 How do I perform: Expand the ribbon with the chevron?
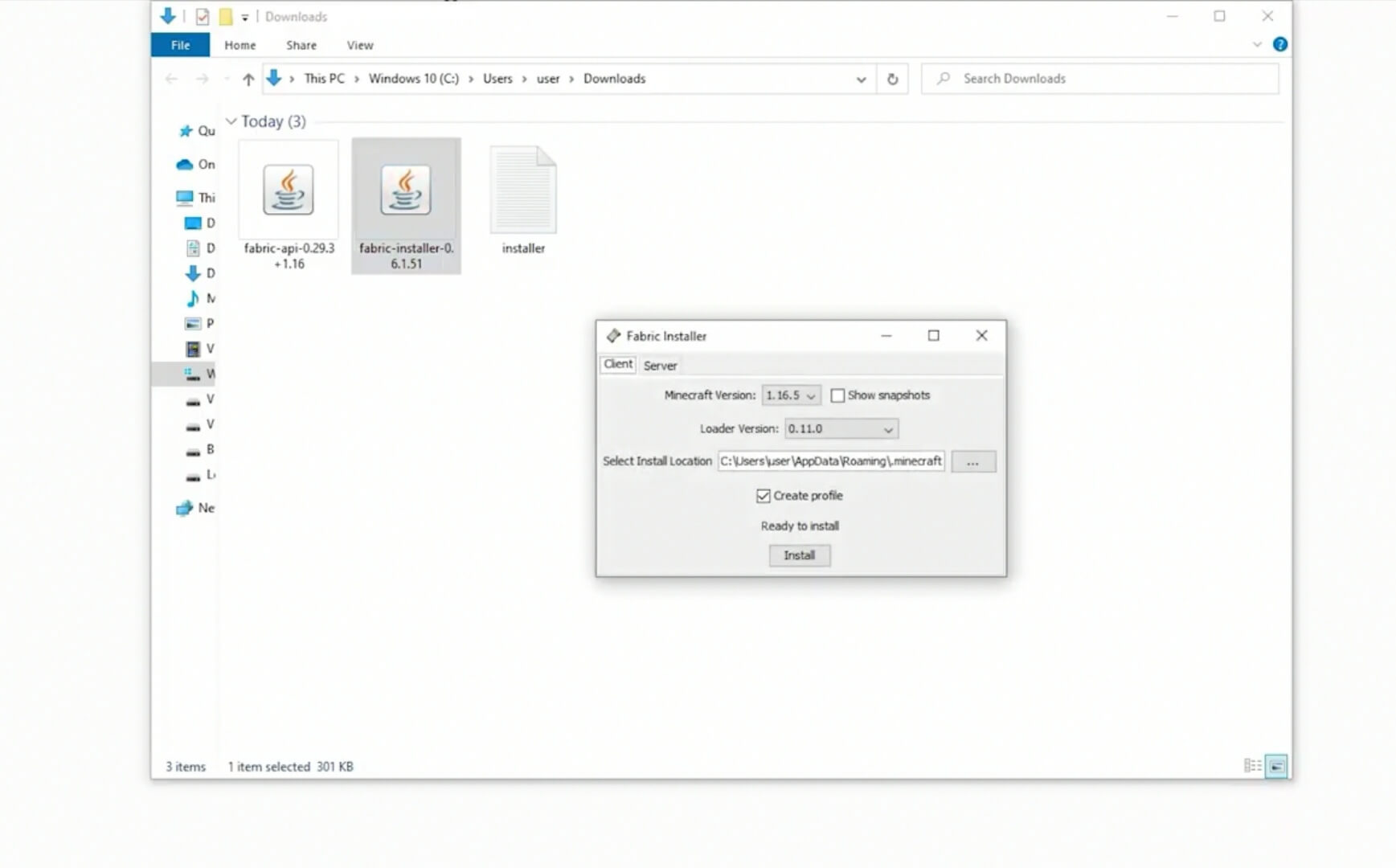(x=1257, y=45)
